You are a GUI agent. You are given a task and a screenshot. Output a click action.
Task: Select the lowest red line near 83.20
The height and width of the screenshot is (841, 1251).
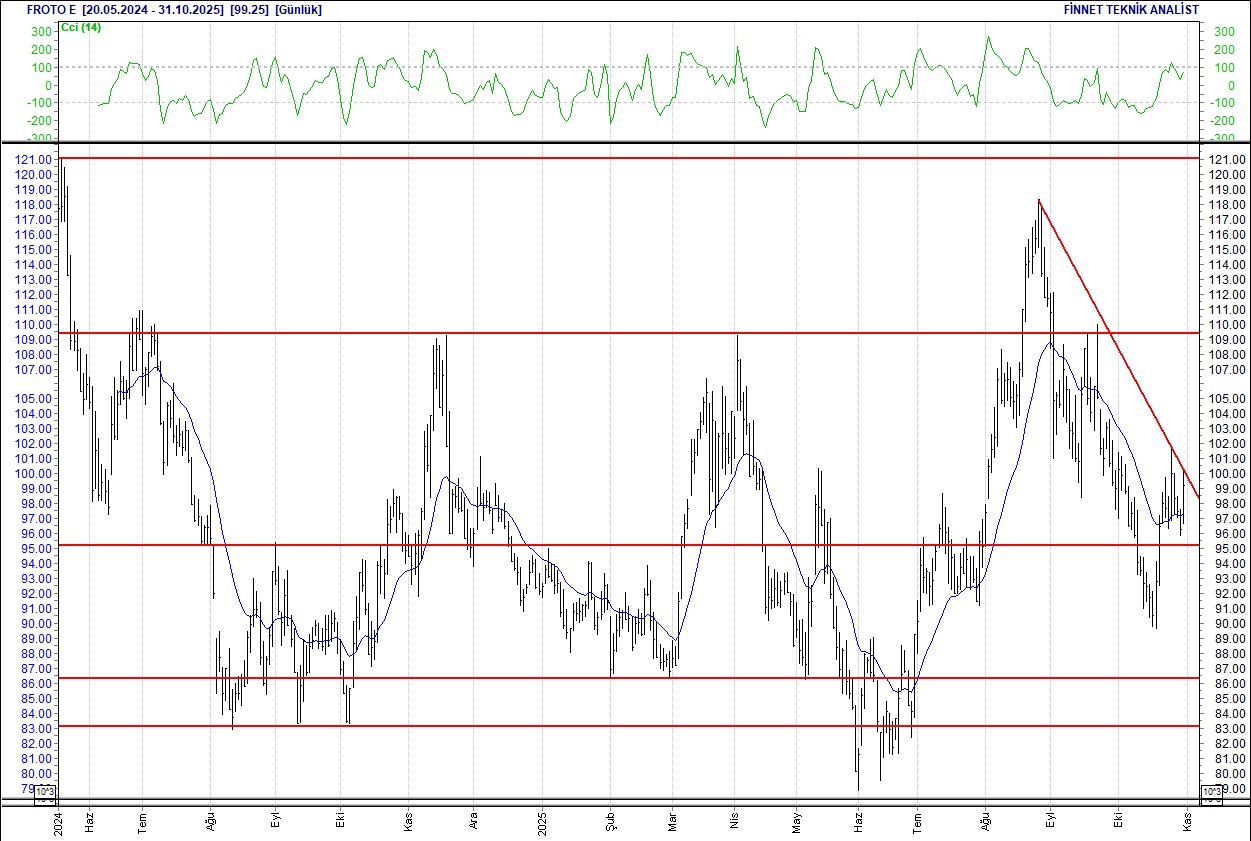point(600,726)
